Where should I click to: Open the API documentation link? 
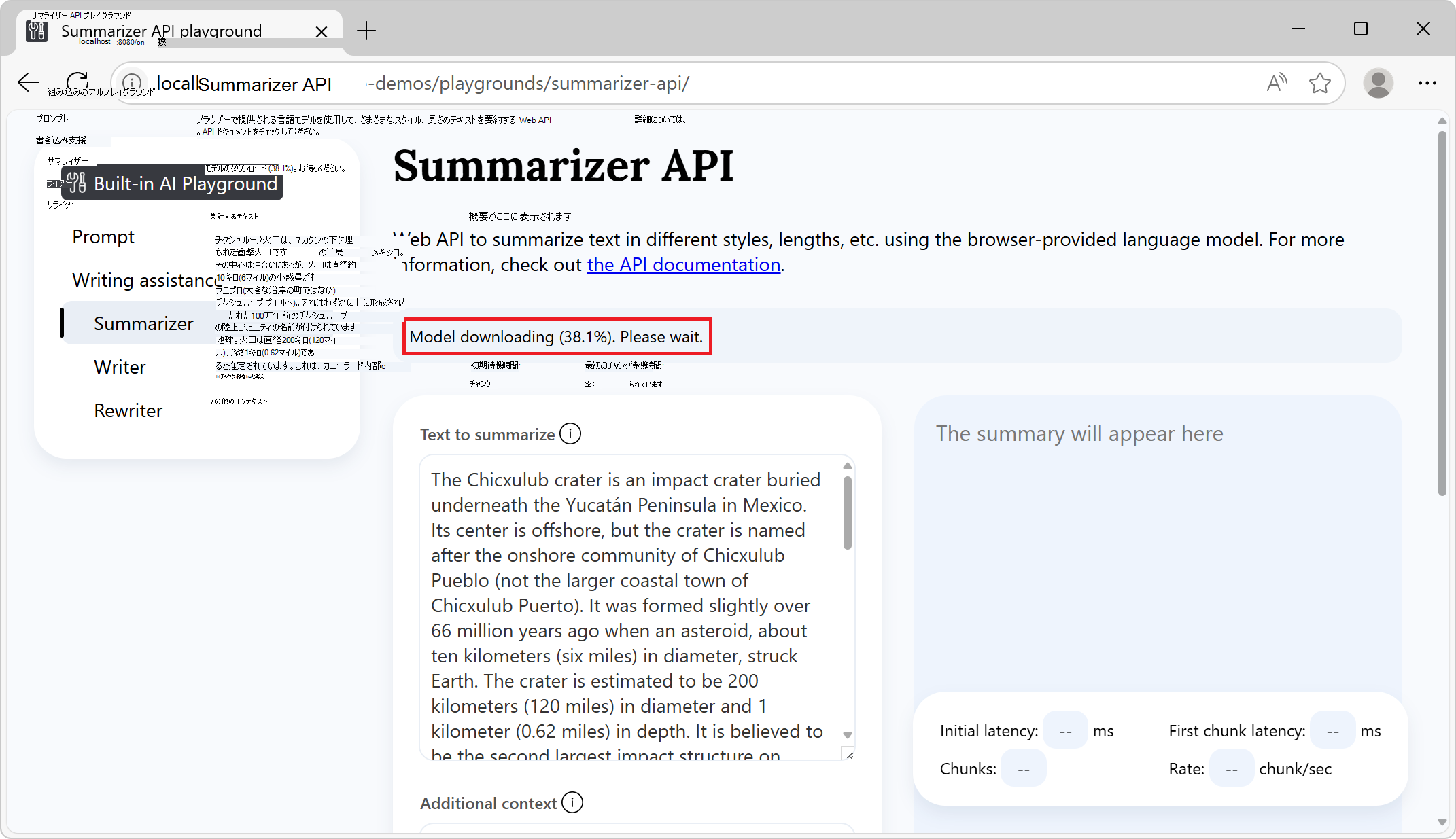683,264
